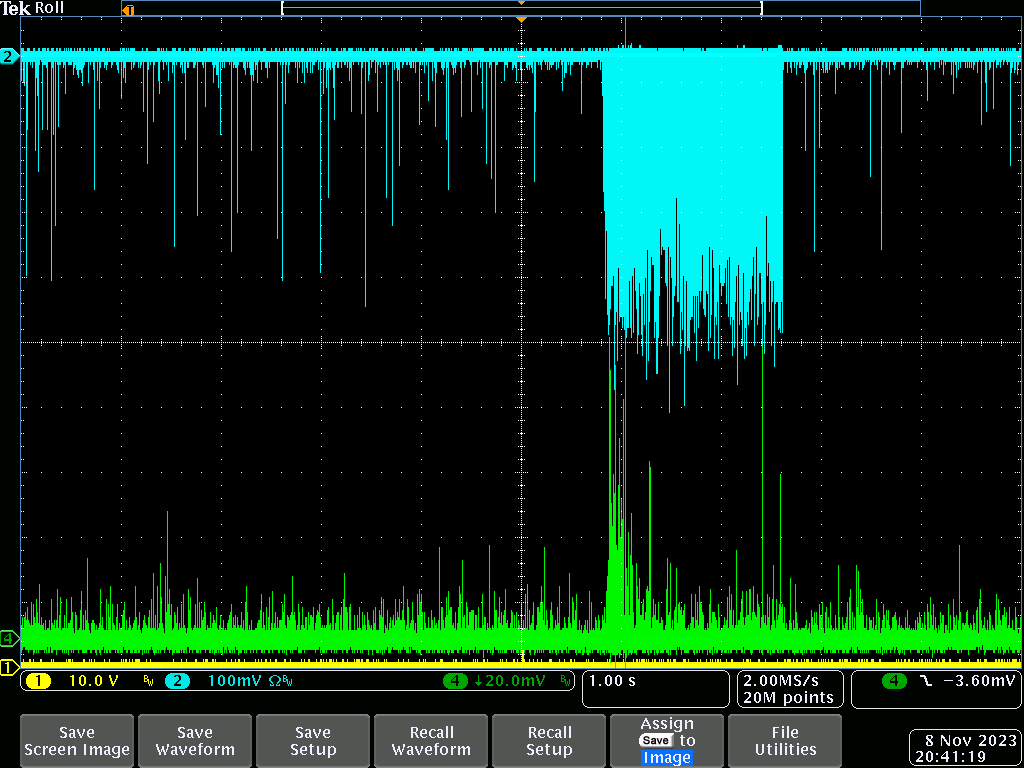The width and height of the screenshot is (1024, 768).
Task: Click the green channel 4 badge in readout
Action: point(457,681)
